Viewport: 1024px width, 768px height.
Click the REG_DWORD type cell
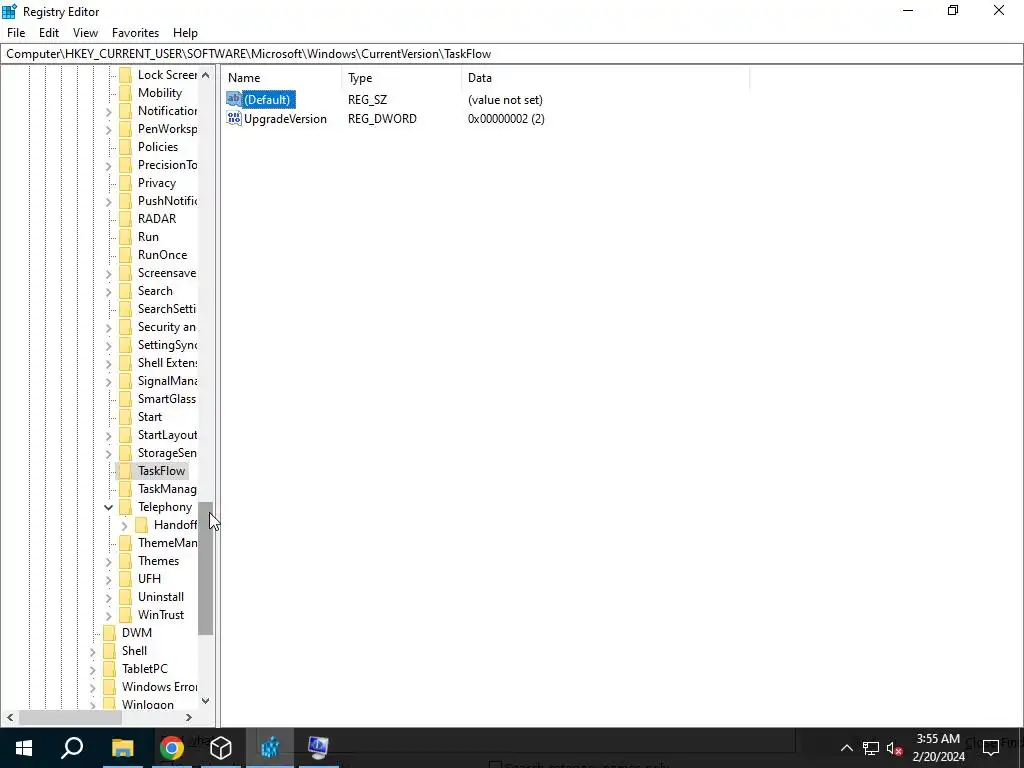click(382, 119)
